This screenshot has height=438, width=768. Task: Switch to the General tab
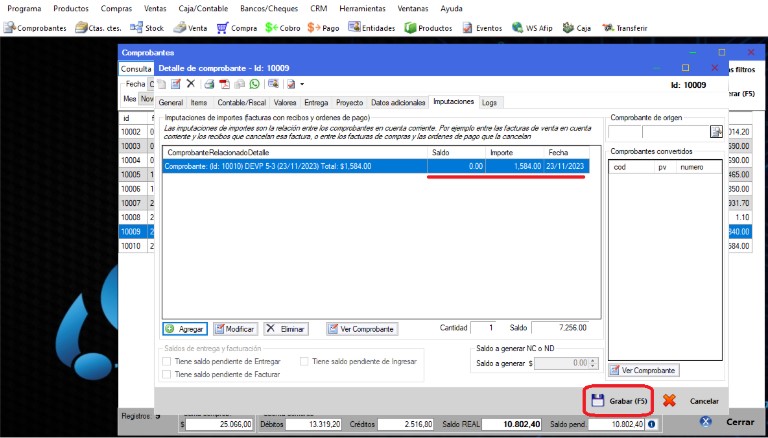(170, 103)
